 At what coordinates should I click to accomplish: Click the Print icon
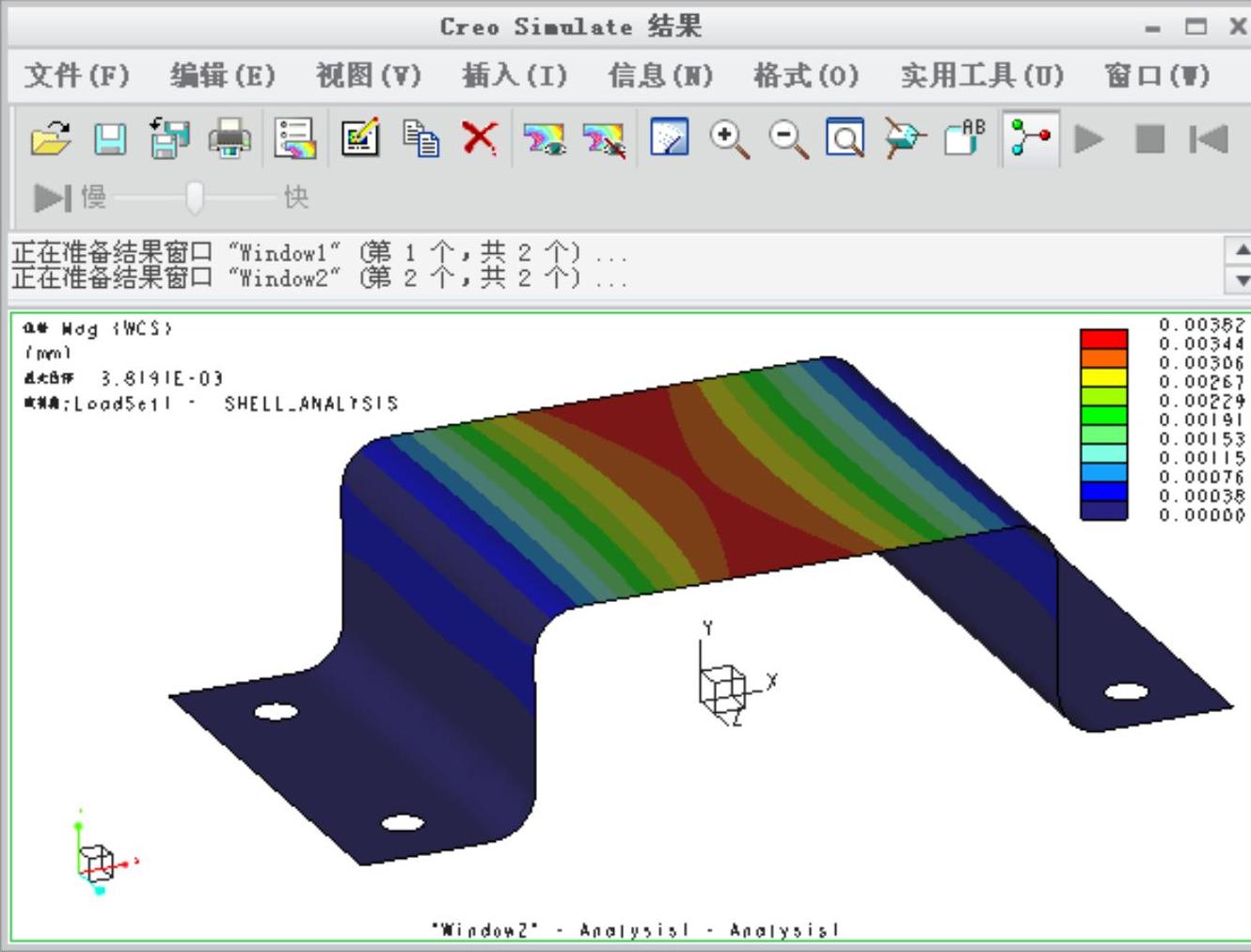pyautogui.click(x=230, y=138)
